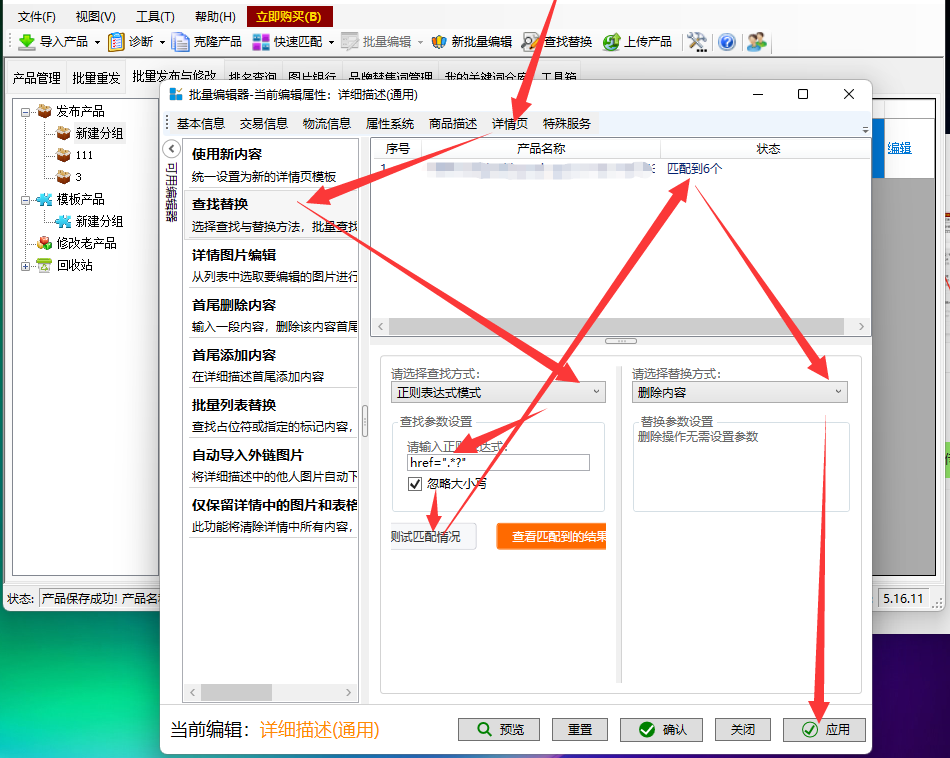Switch to the 商品描述 tab
Image resolution: width=950 pixels, height=758 pixels.
pos(453,124)
